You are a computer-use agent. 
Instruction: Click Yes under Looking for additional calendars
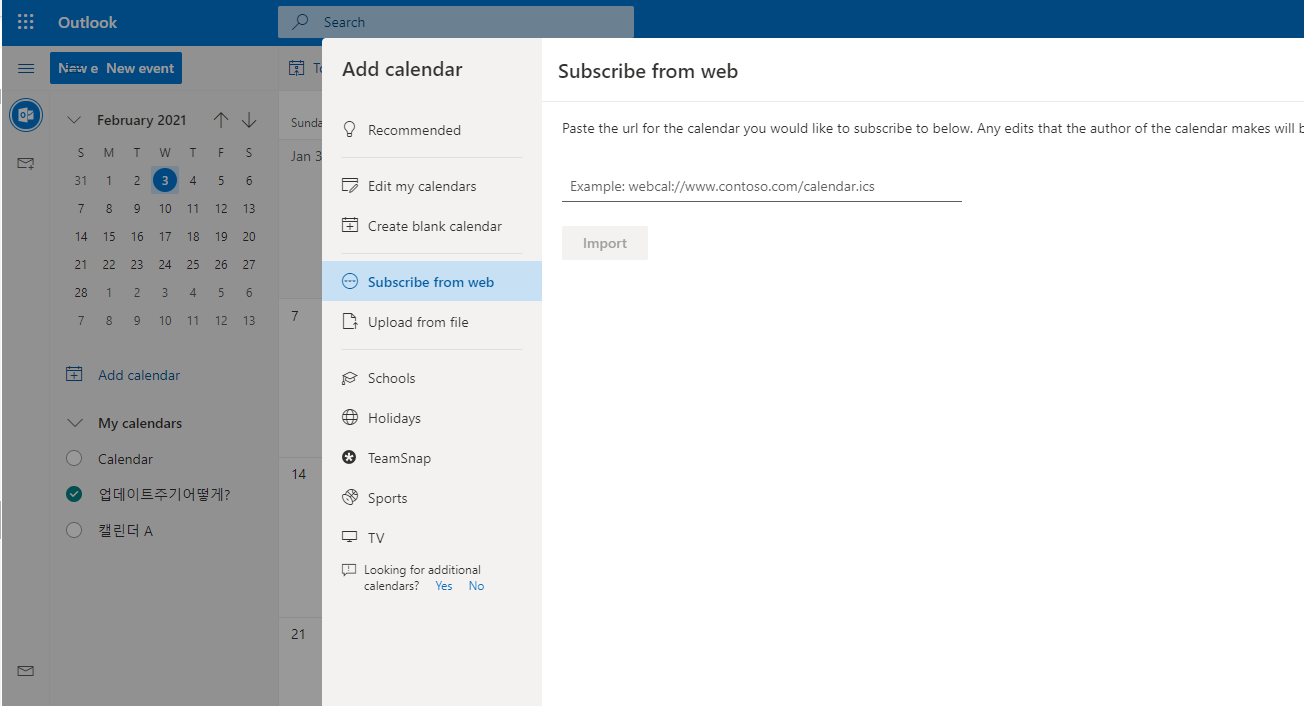443,585
